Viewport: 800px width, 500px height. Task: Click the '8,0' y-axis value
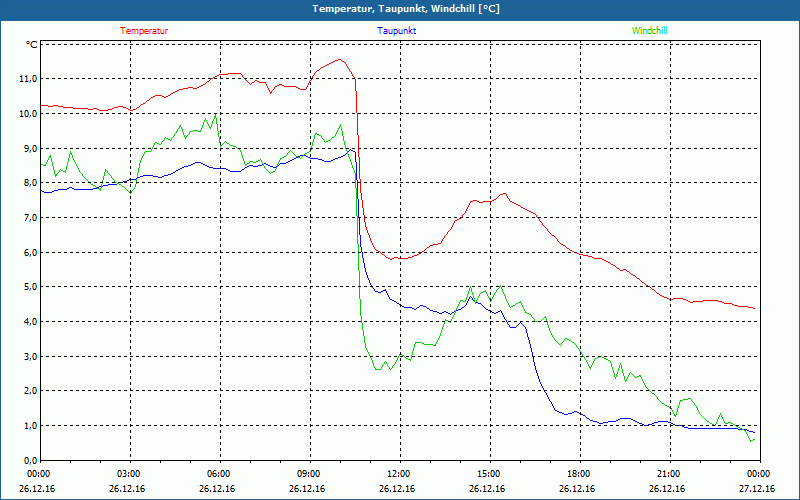(x=31, y=183)
